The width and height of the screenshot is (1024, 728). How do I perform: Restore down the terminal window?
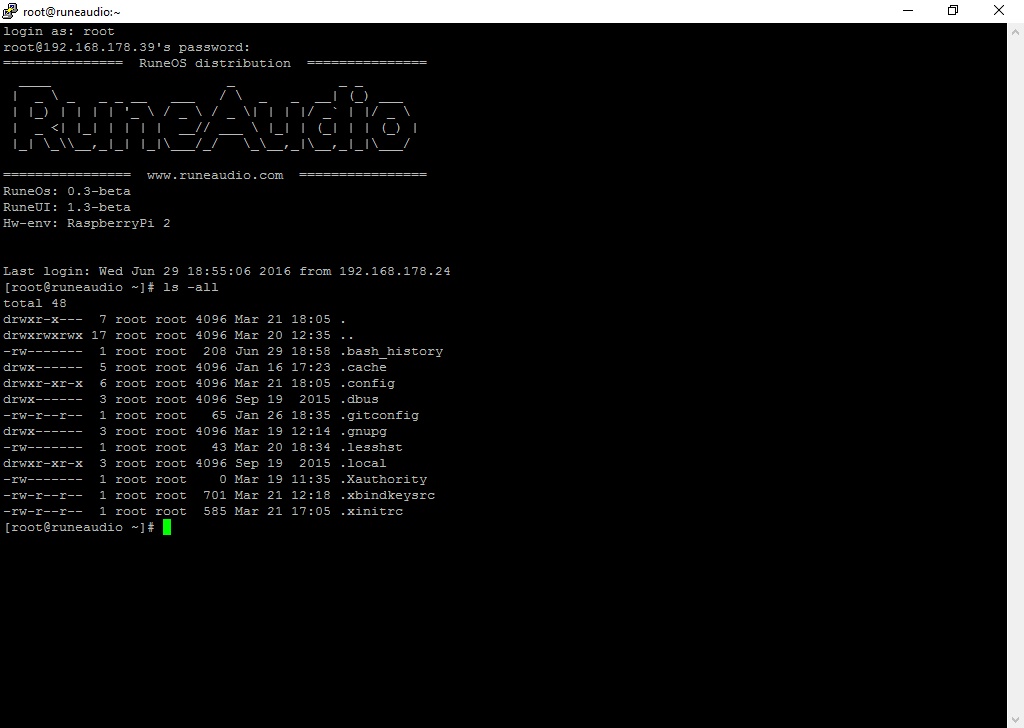click(953, 11)
